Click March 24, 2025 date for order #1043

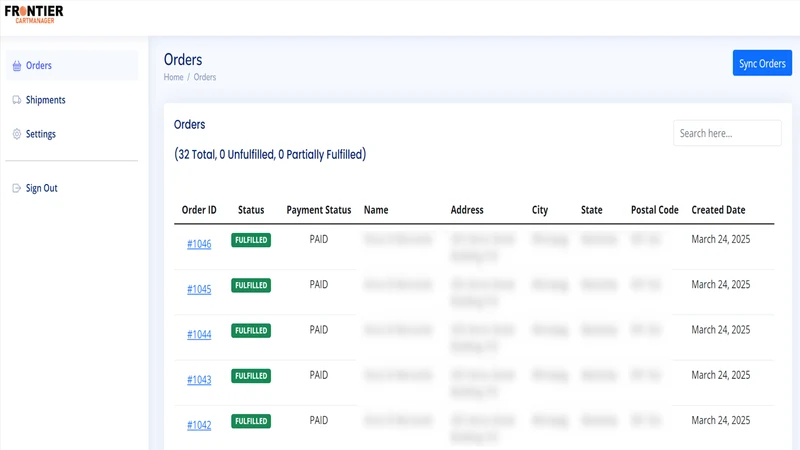720,375
